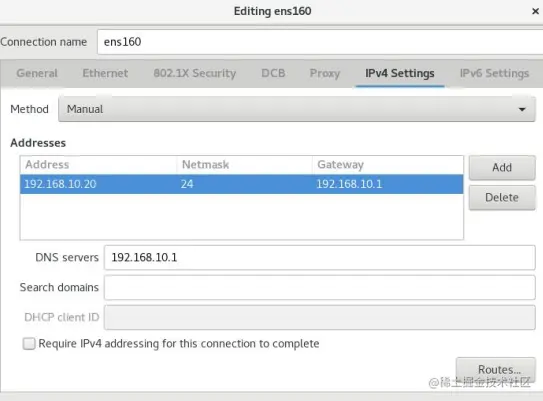Screen dimensions: 543x401
Task: Switch to IPv6 Settings tab
Action: point(494,73)
